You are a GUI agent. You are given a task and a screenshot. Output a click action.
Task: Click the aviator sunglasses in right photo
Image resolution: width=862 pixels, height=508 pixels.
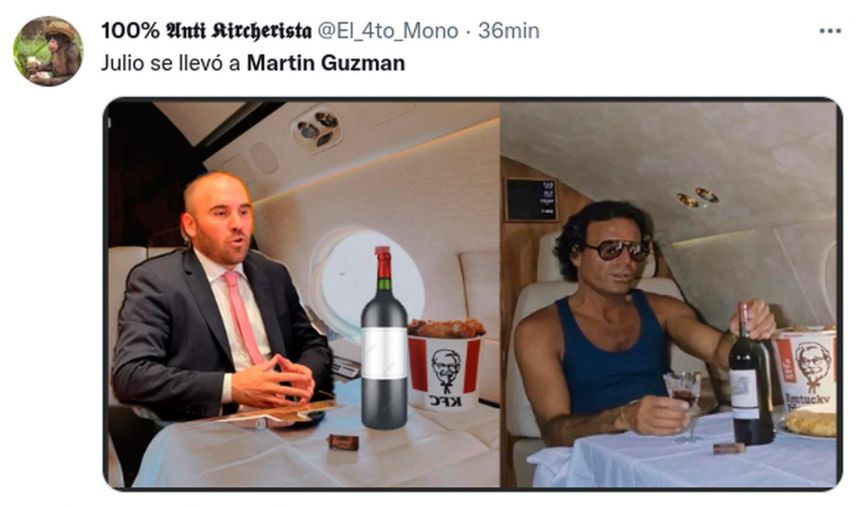(x=618, y=250)
